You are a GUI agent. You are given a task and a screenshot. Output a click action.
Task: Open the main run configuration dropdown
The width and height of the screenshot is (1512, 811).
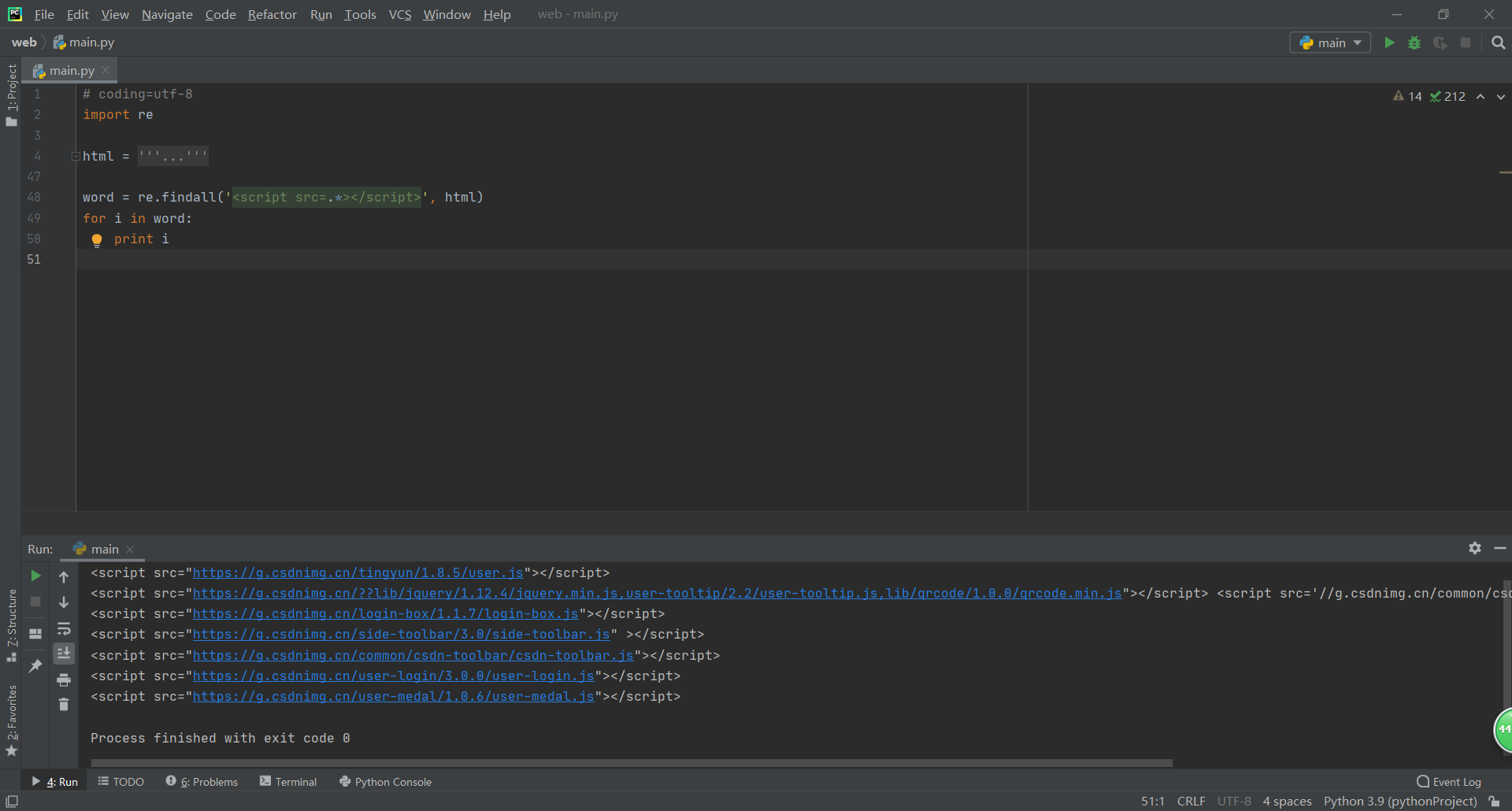(1330, 43)
